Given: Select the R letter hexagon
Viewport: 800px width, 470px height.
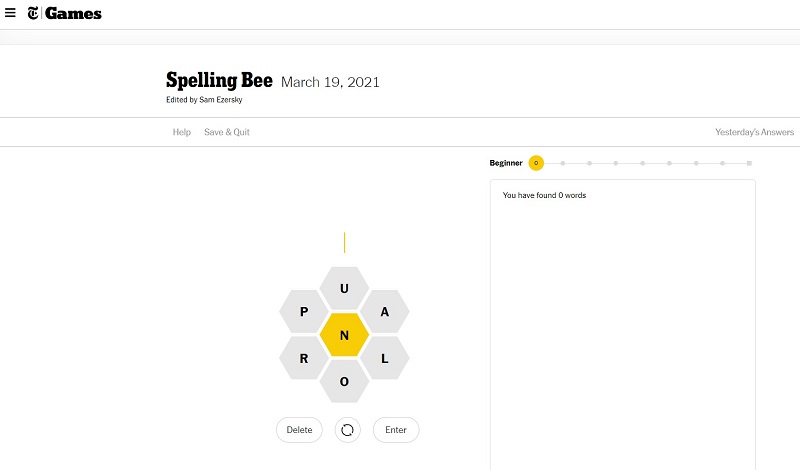Looking at the screenshot, I should click(304, 358).
